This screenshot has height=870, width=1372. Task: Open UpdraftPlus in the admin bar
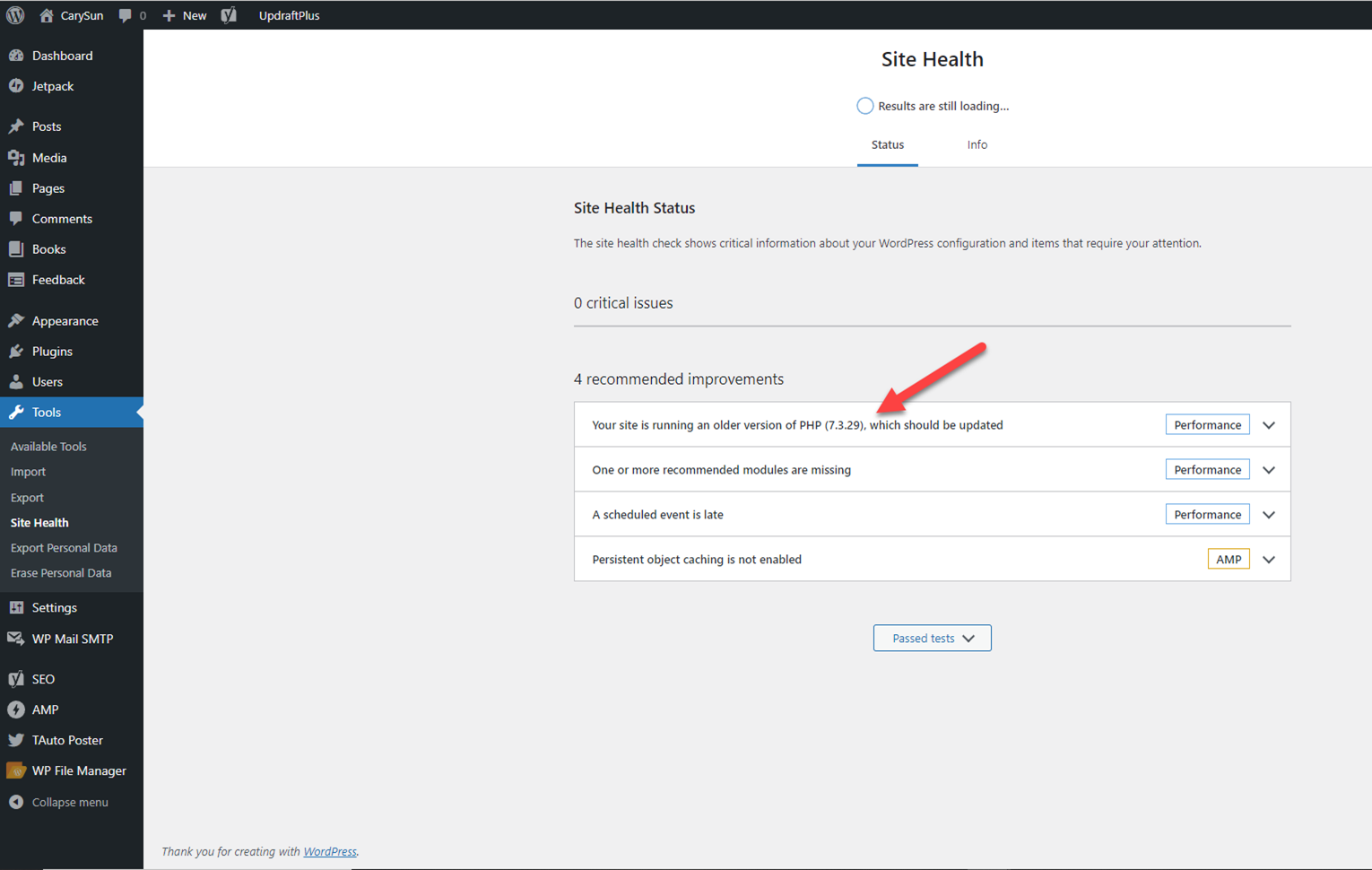(289, 15)
